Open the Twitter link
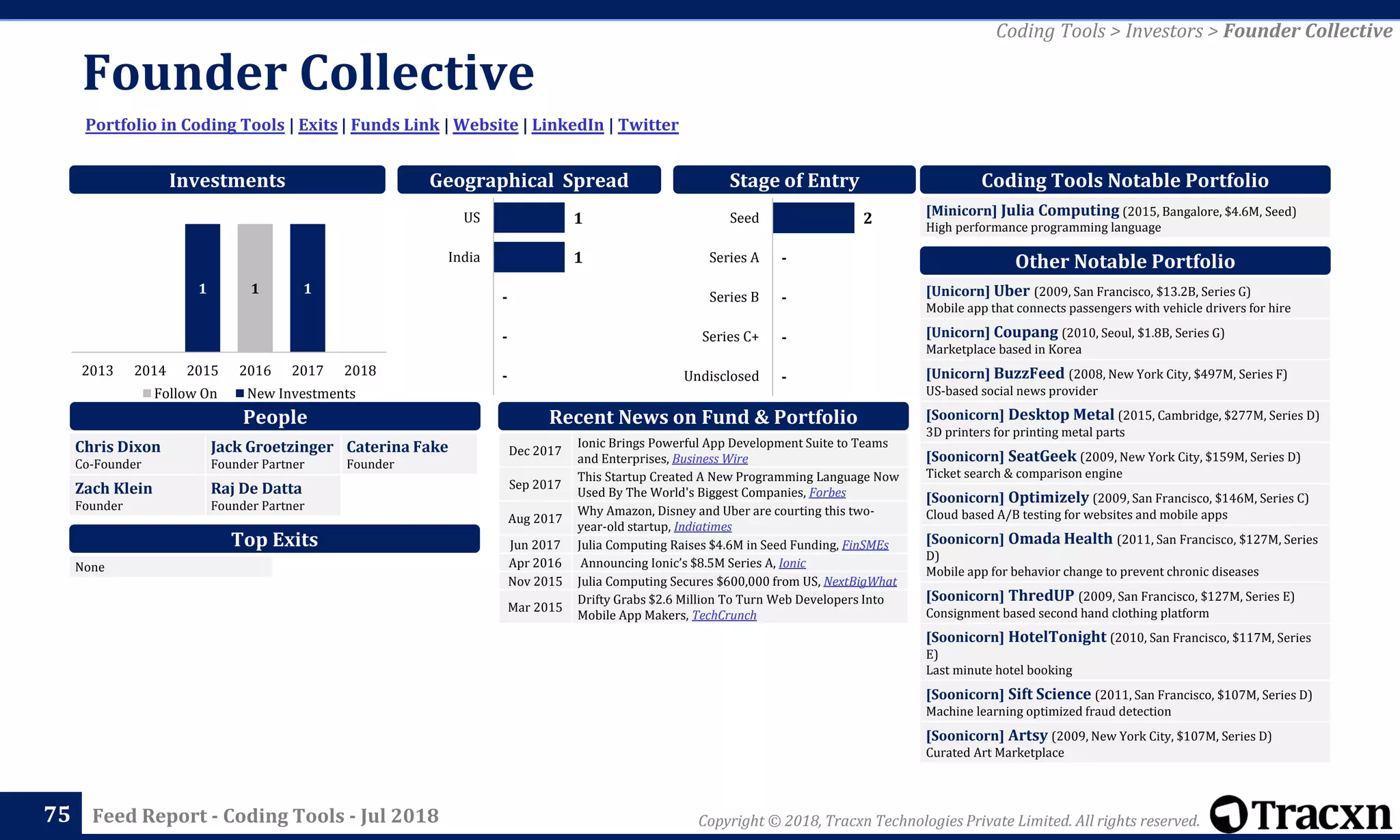This screenshot has height=840, width=1400. coord(648,125)
